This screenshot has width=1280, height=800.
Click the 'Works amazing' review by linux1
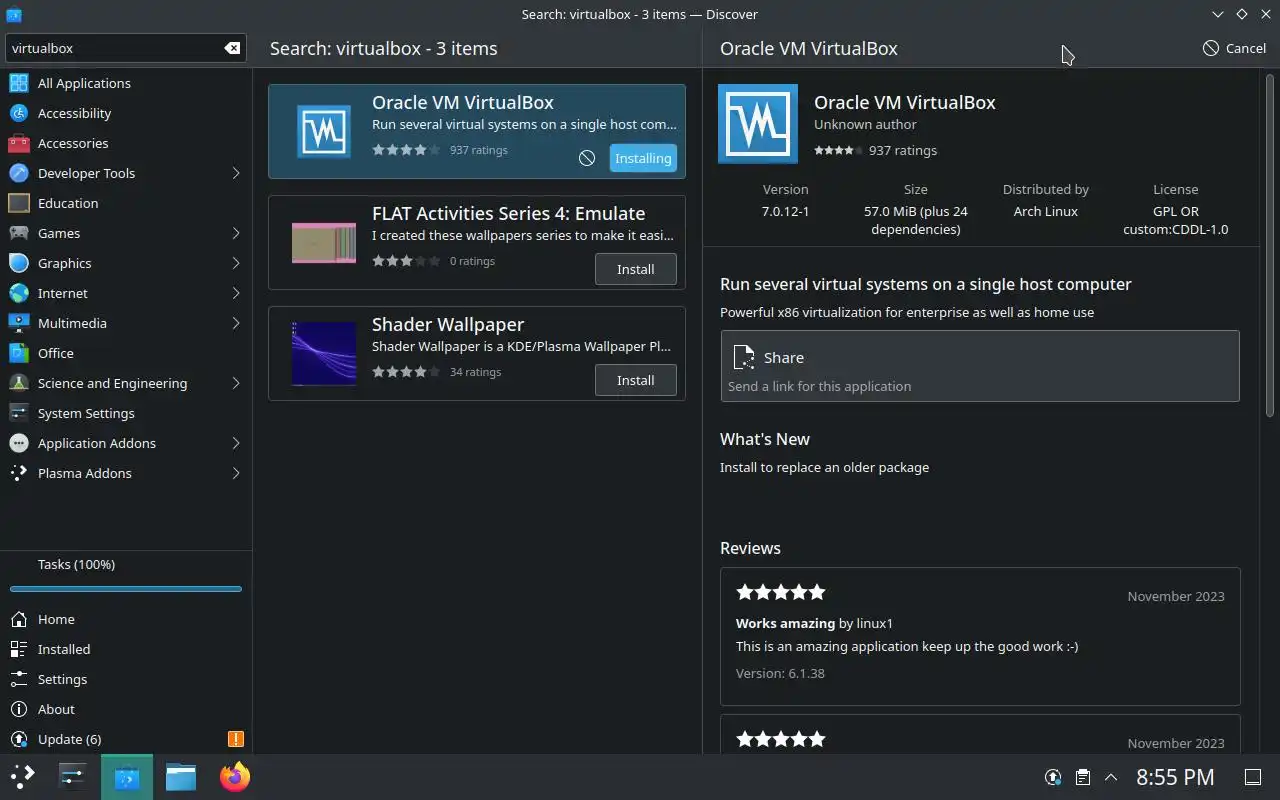point(980,637)
